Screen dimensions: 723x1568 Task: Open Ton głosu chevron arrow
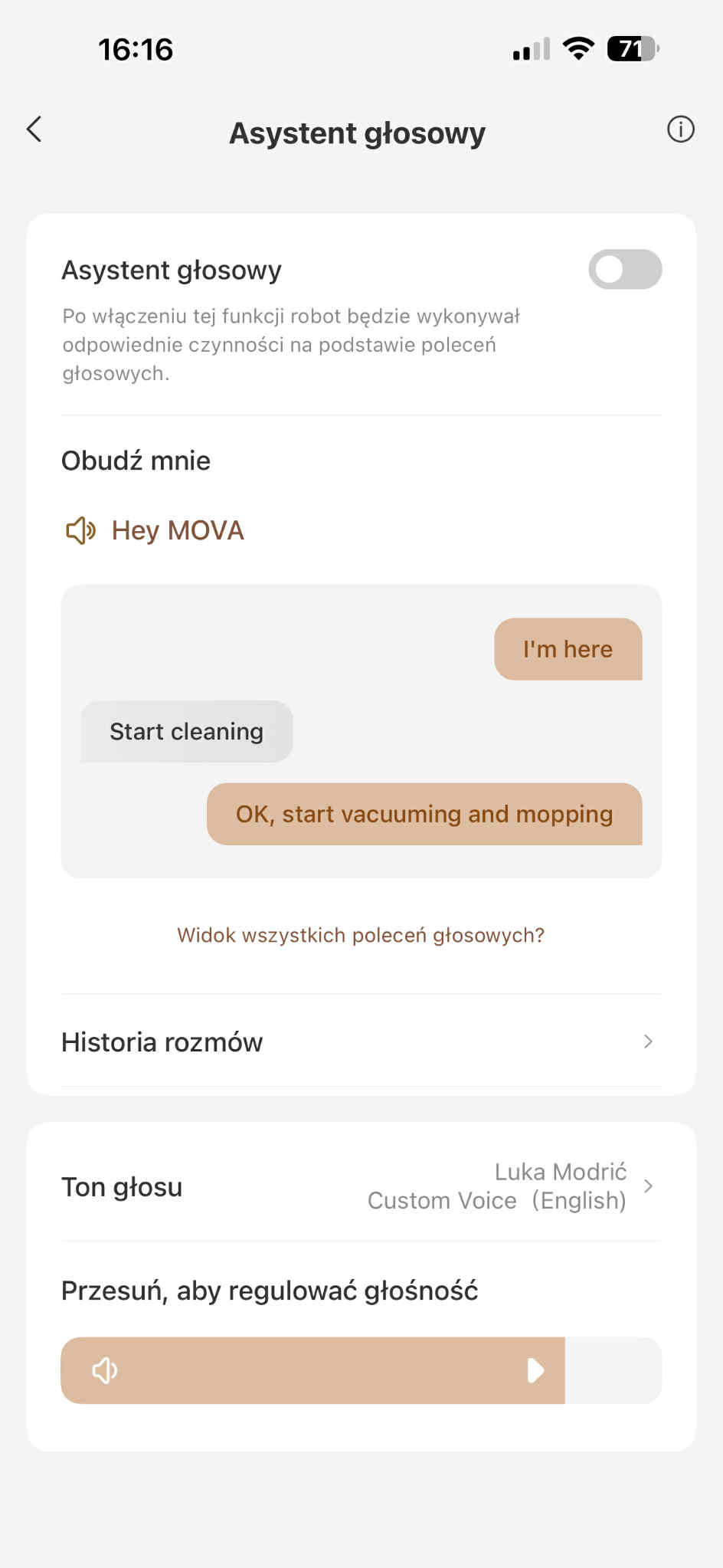[648, 1186]
